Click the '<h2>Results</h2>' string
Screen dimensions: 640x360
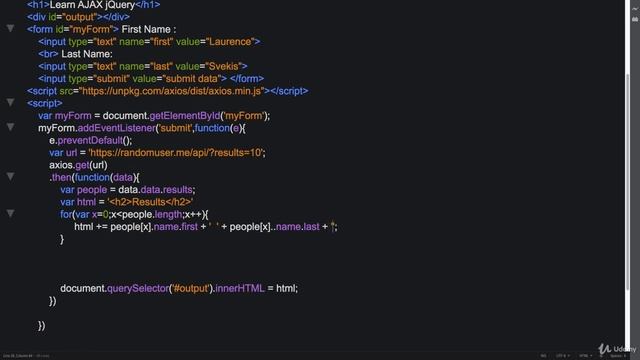150,202
